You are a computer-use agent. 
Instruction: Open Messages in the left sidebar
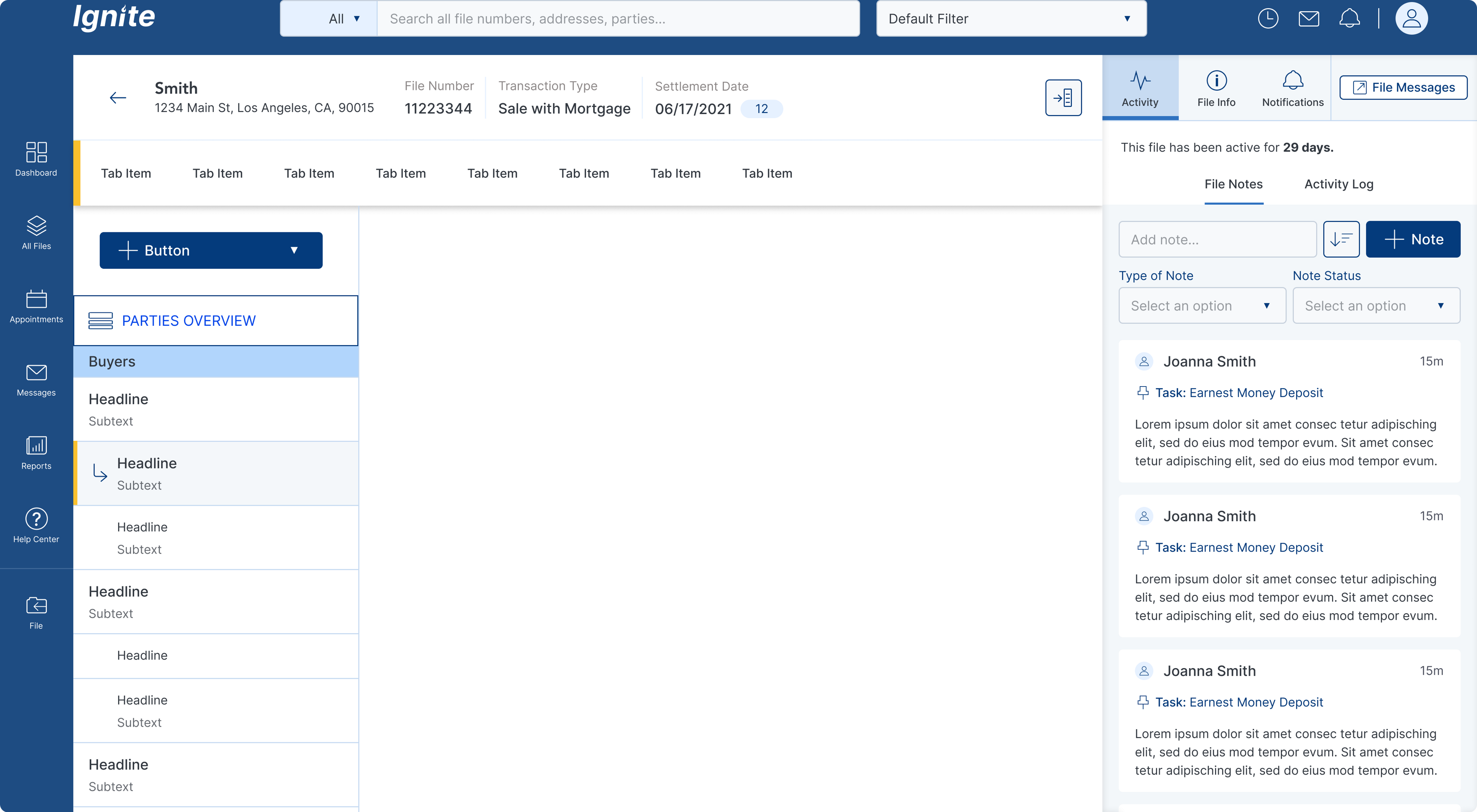coord(36,379)
